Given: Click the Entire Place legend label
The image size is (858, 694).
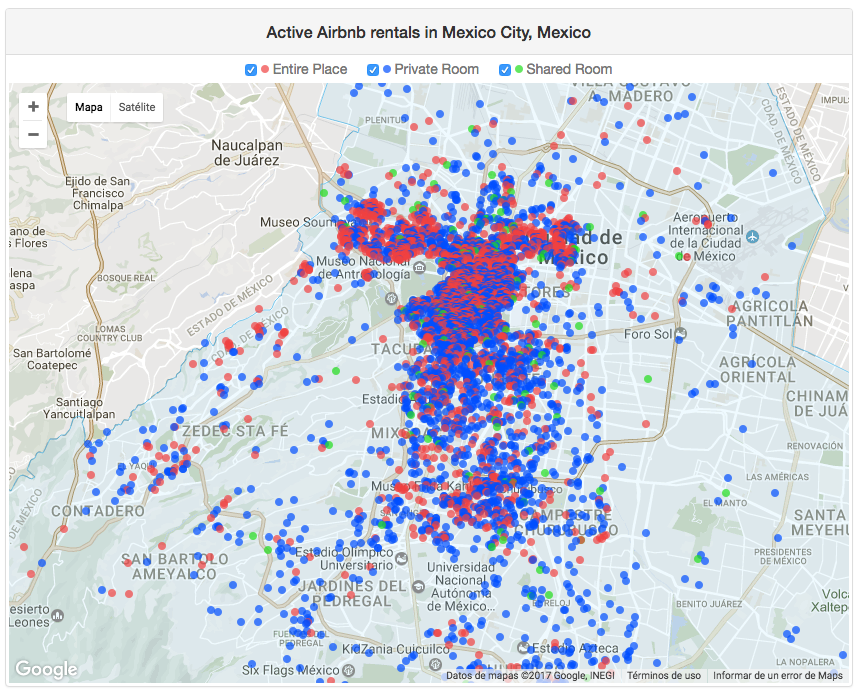Looking at the screenshot, I should 310,70.
